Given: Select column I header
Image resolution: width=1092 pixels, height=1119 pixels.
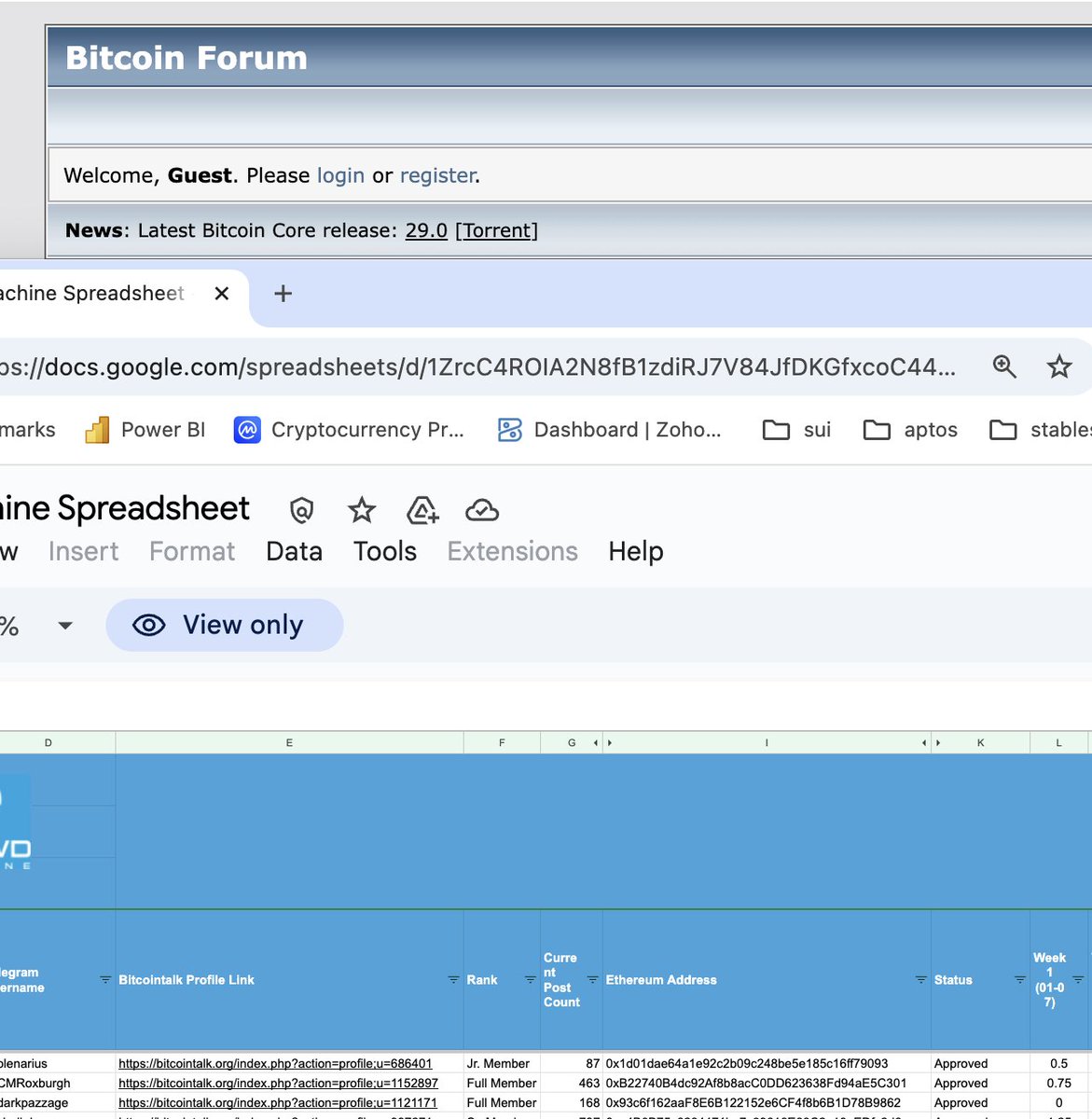Looking at the screenshot, I should (767, 743).
